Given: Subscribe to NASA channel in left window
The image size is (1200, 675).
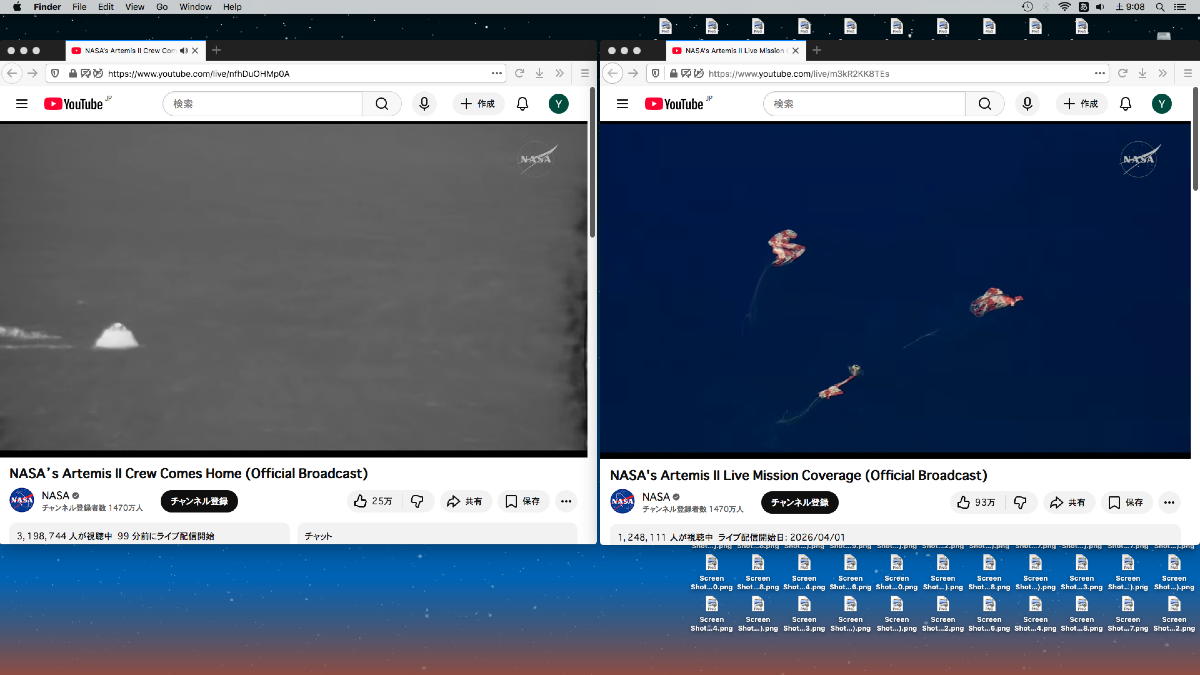Looking at the screenshot, I should tap(199, 501).
